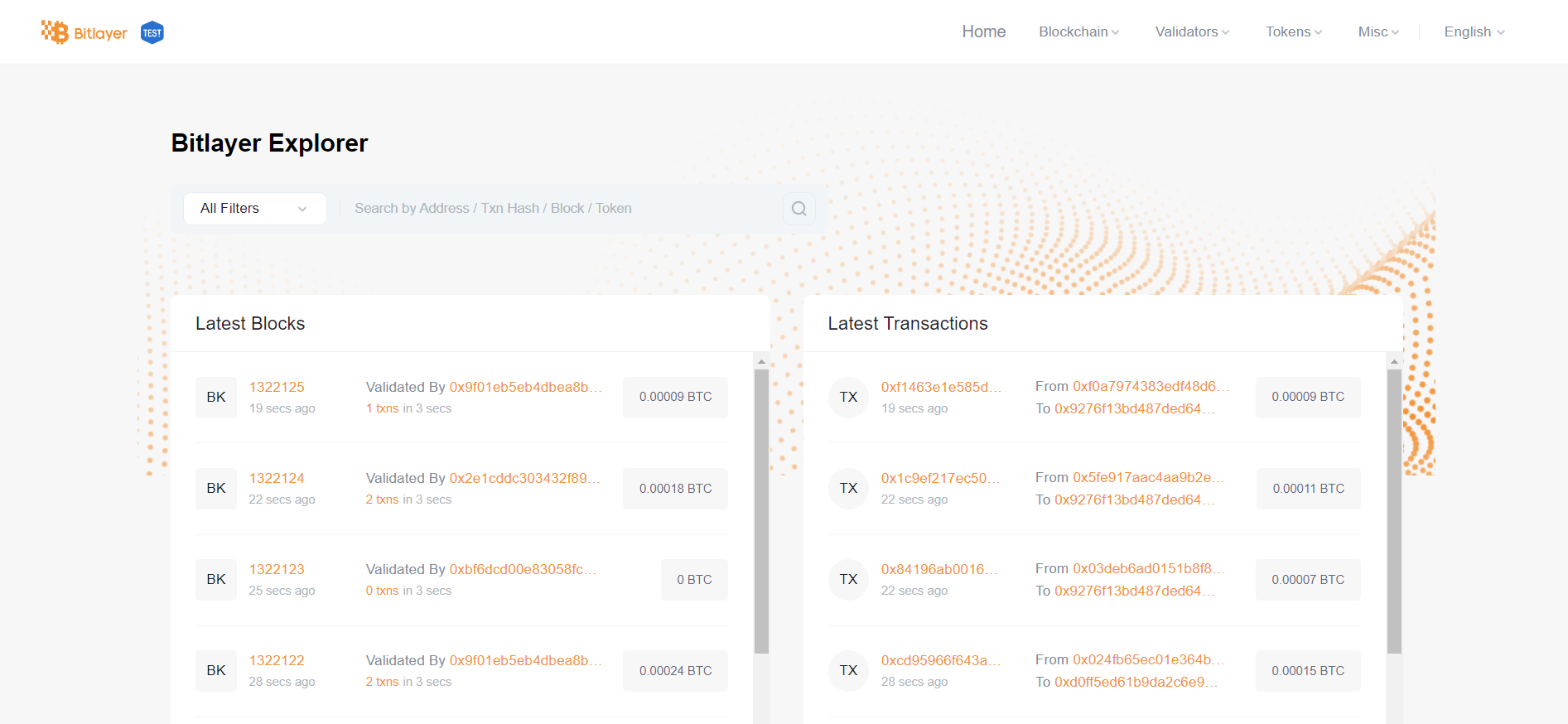Open sender address 0xf0a7974383edf48d6
1568x724 pixels.
[x=1151, y=386]
